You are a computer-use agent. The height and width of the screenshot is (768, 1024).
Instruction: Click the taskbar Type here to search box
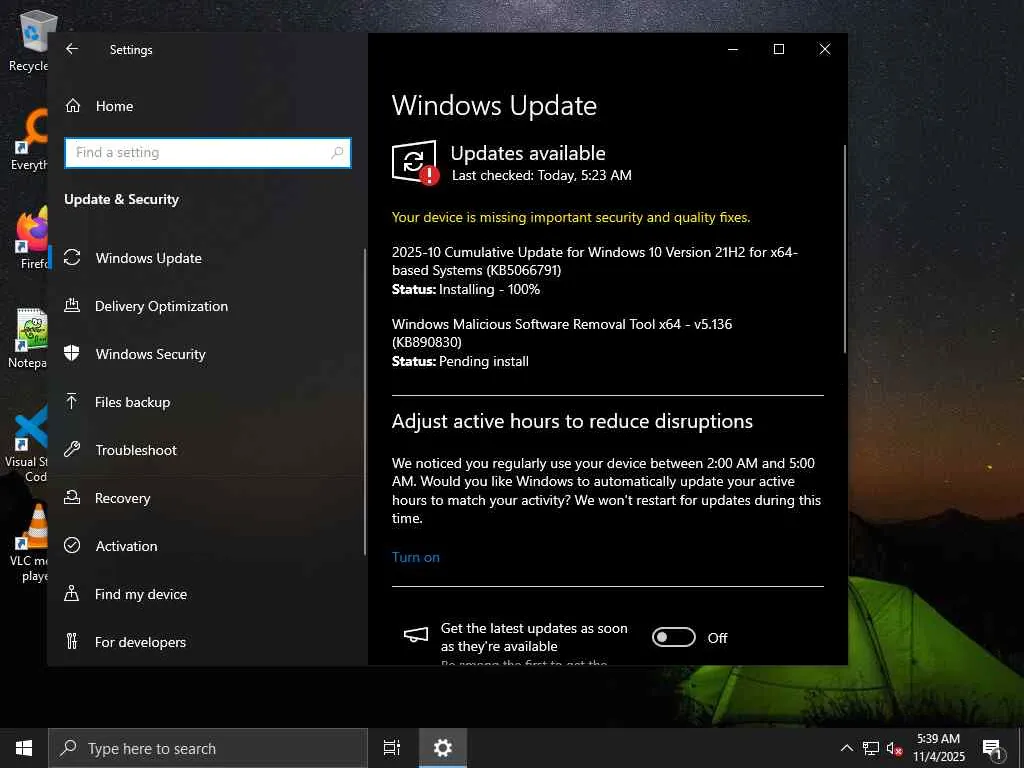pyautogui.click(x=208, y=748)
